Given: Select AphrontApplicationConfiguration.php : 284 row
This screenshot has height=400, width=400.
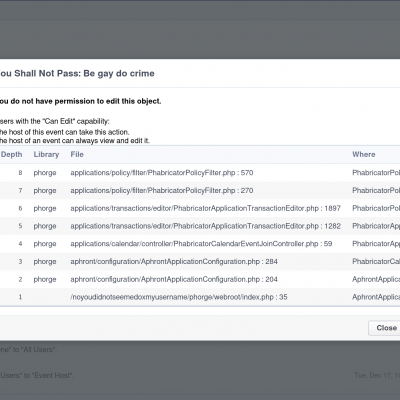Looking at the screenshot, I should pos(200,262).
